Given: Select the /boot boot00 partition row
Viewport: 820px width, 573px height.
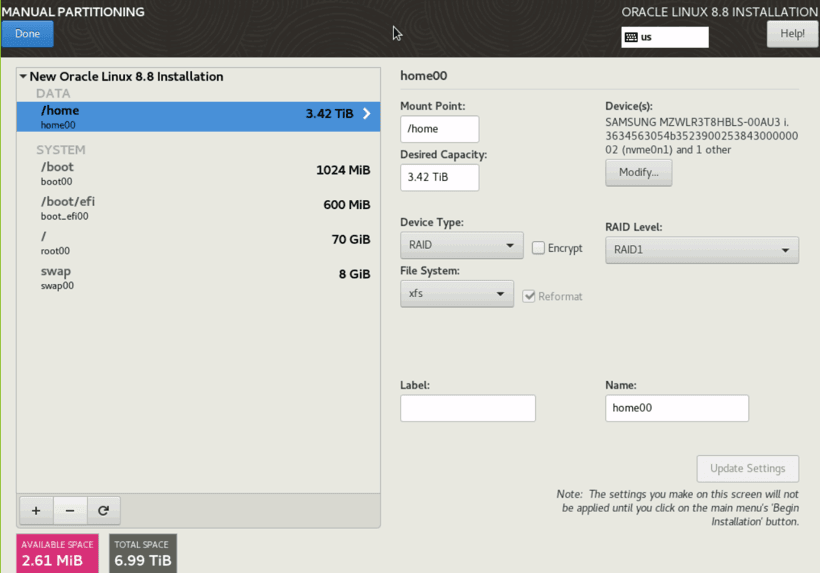Looking at the screenshot, I should 198,173.
